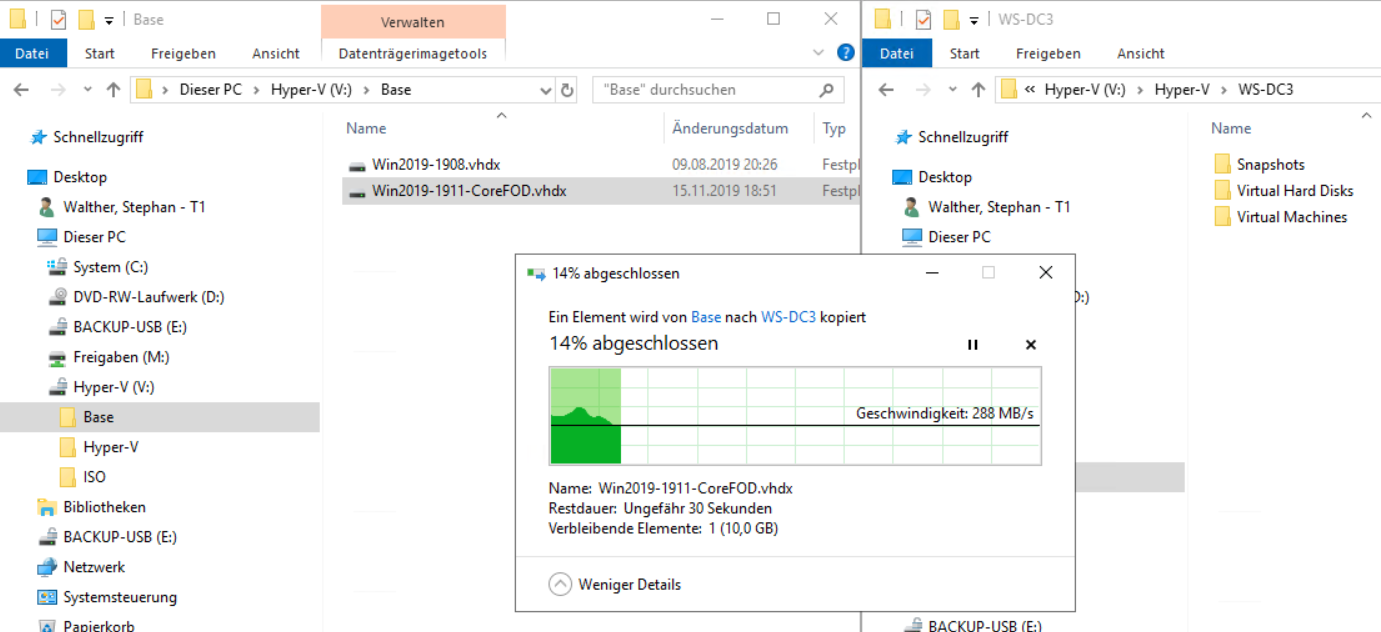Open the Base source folder link
This screenshot has width=1381, height=632.
click(706, 317)
